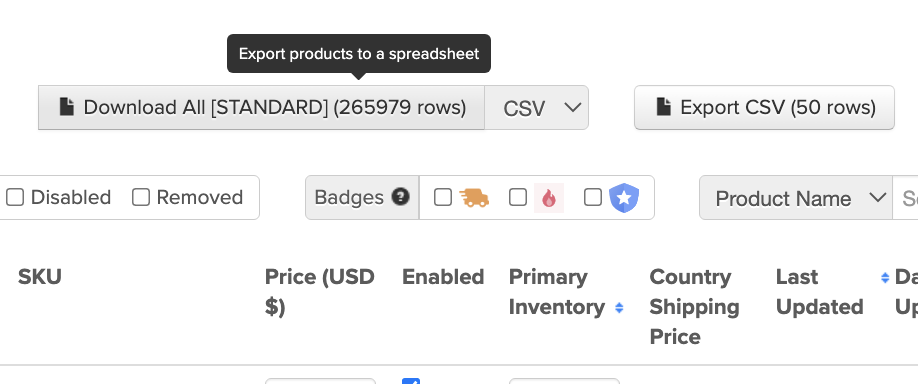Click the blue shield star badge icon

tap(624, 198)
